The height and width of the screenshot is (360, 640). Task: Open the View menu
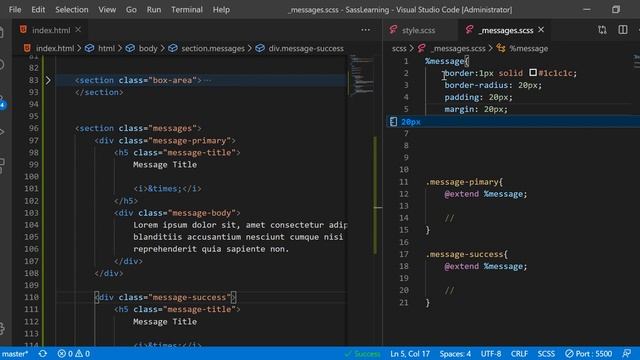pos(107,9)
